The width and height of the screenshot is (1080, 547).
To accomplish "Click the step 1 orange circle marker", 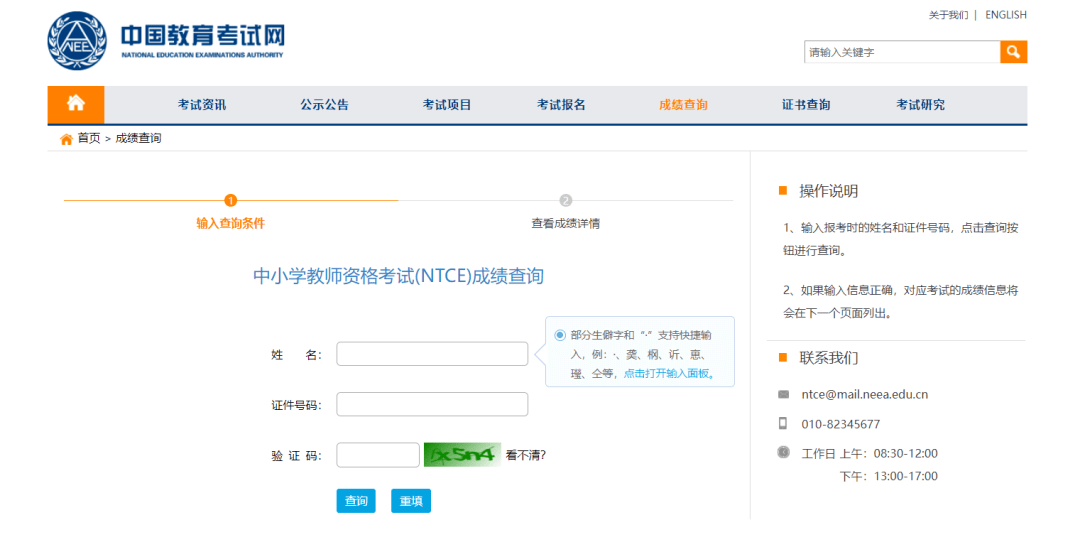I will 231,200.
